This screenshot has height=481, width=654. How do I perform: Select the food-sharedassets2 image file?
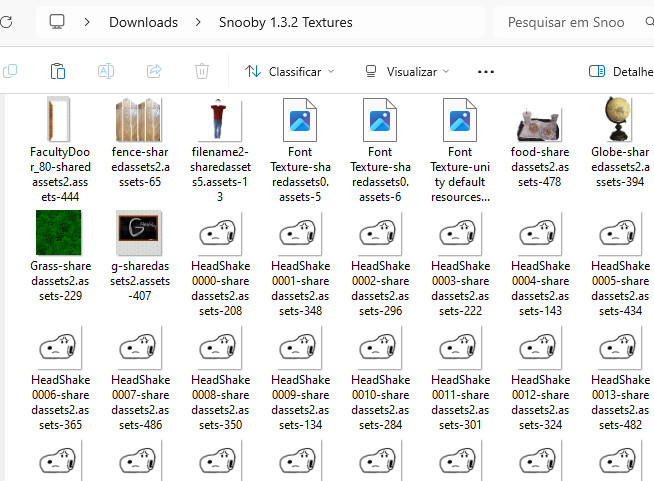pyautogui.click(x=540, y=122)
